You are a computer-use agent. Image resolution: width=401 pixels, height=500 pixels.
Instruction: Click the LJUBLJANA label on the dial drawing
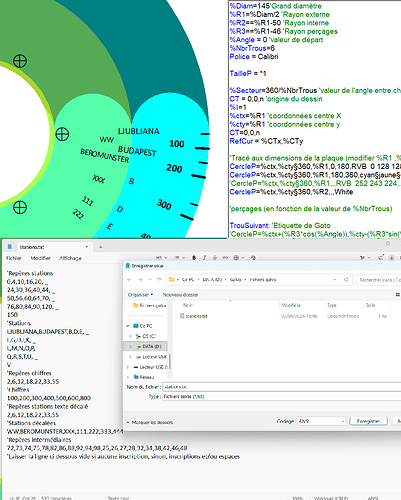pos(138,131)
